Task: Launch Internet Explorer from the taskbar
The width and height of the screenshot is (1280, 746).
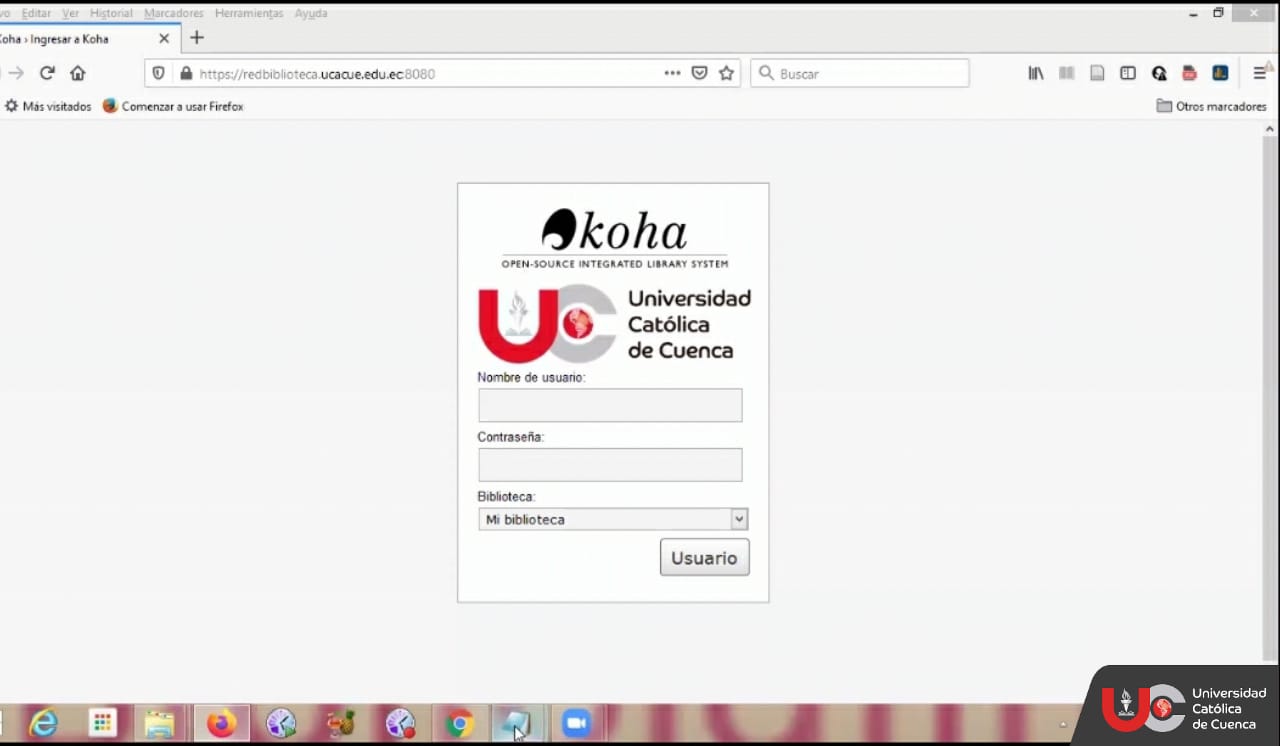Action: point(43,723)
